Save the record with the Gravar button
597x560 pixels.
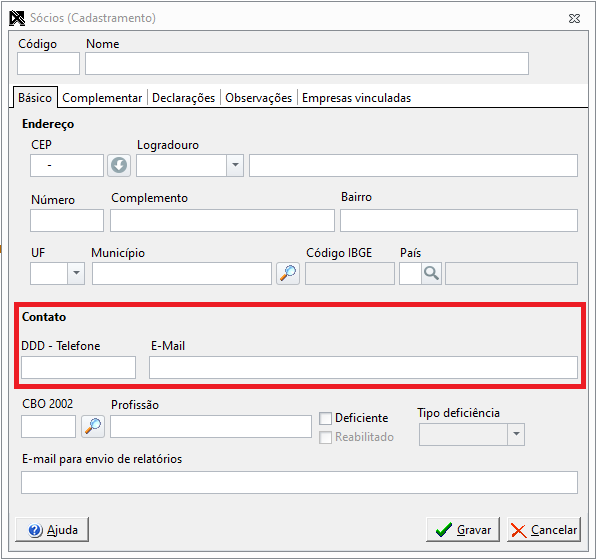[463, 529]
